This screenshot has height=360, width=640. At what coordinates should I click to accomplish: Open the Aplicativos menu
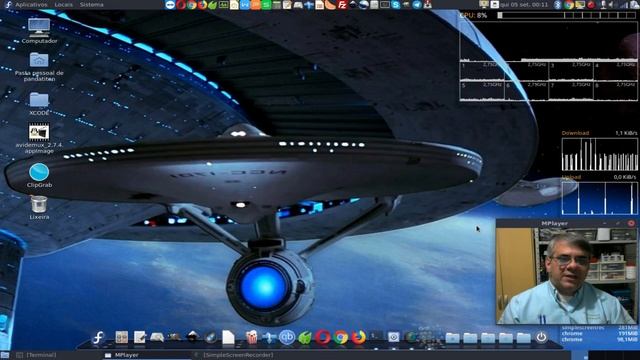[31, 4]
